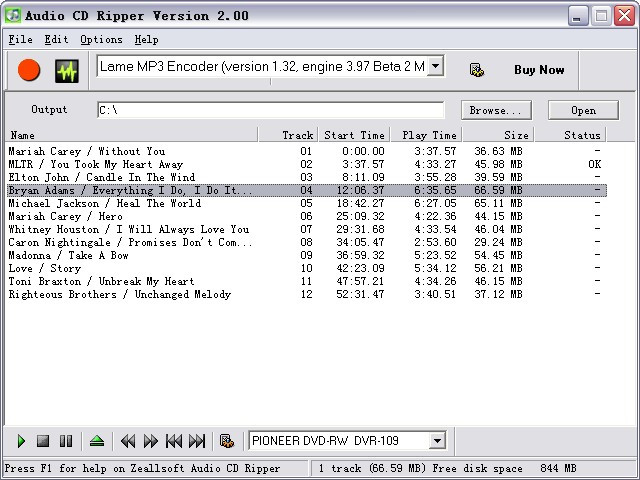Click the Lame MP3 Encoder combo box text
This screenshot has height=480, width=640.
262,66
